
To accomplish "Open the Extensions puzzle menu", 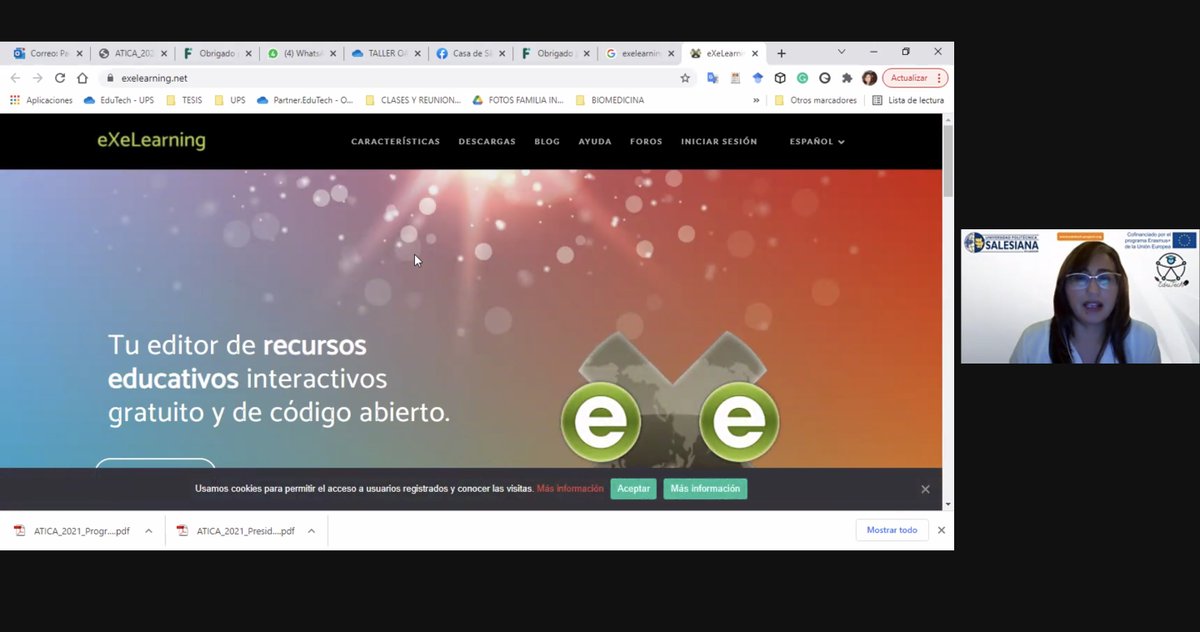I will point(847,78).
